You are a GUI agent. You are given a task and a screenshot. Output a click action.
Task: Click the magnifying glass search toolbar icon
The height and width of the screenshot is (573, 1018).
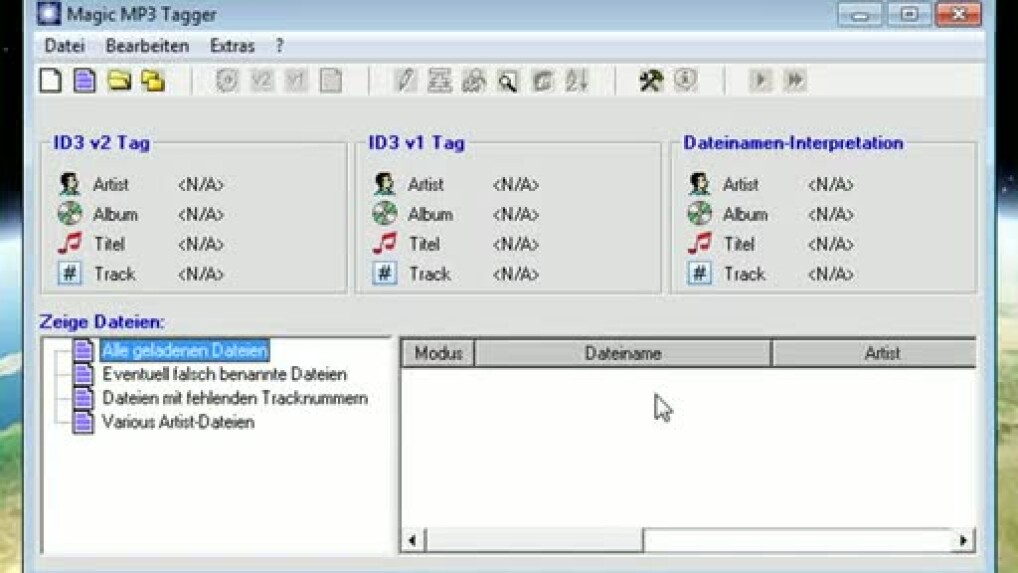508,82
